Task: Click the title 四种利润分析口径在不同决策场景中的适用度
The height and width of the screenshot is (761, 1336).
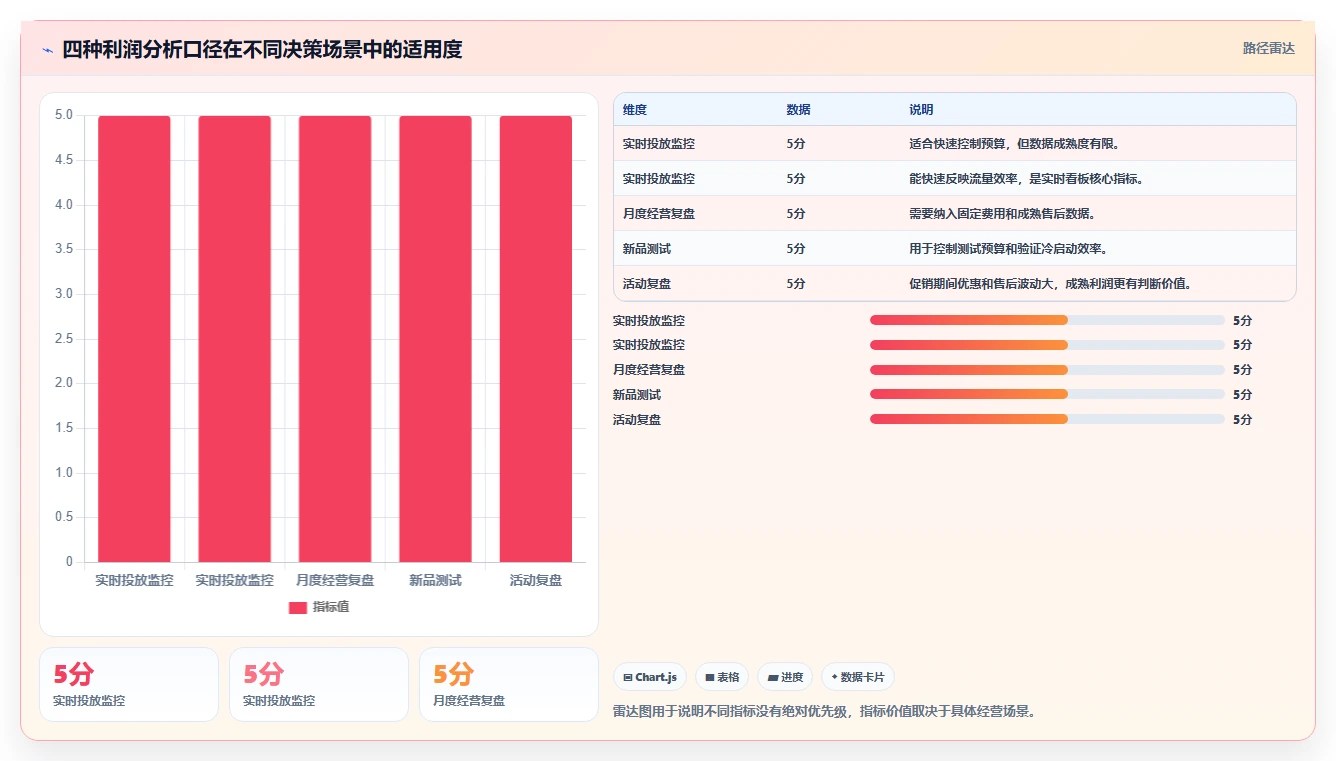Action: coord(262,49)
